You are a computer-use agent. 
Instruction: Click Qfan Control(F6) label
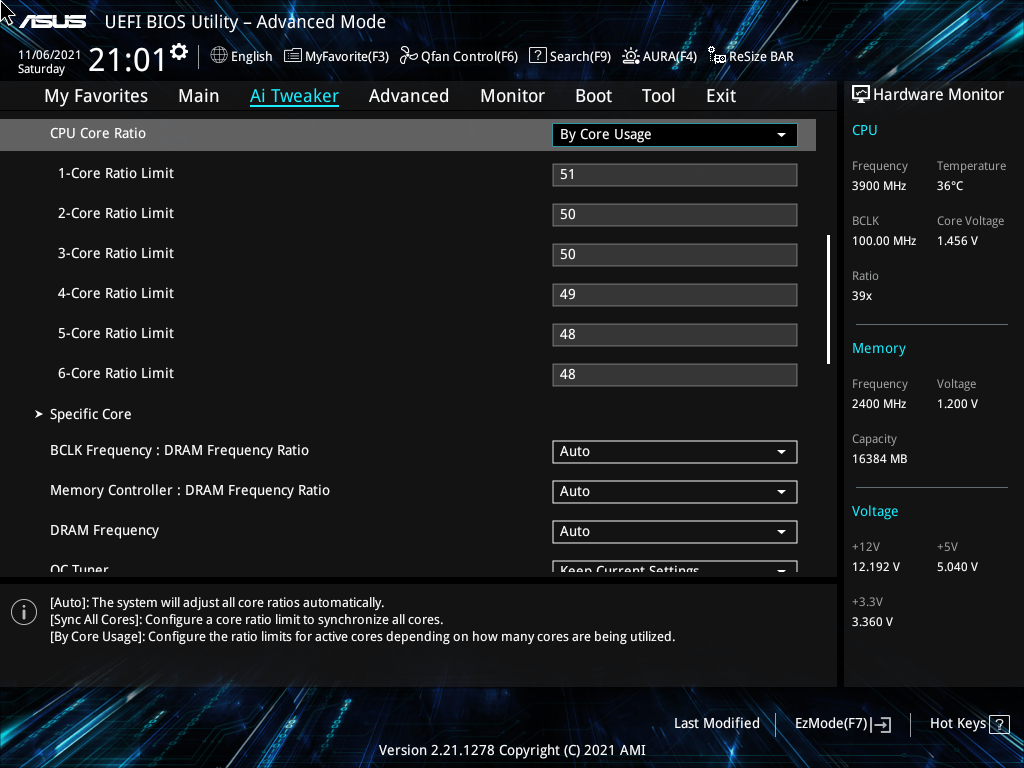(x=470, y=57)
